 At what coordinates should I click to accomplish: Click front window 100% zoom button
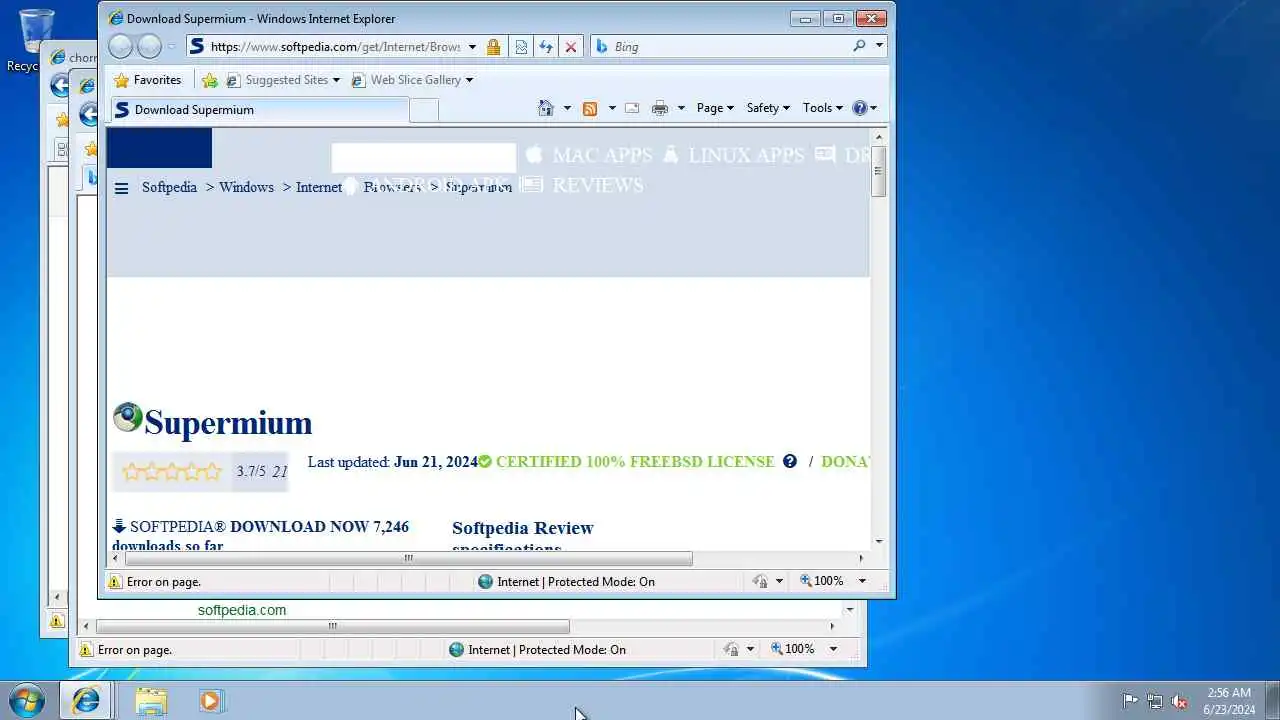[x=821, y=582]
